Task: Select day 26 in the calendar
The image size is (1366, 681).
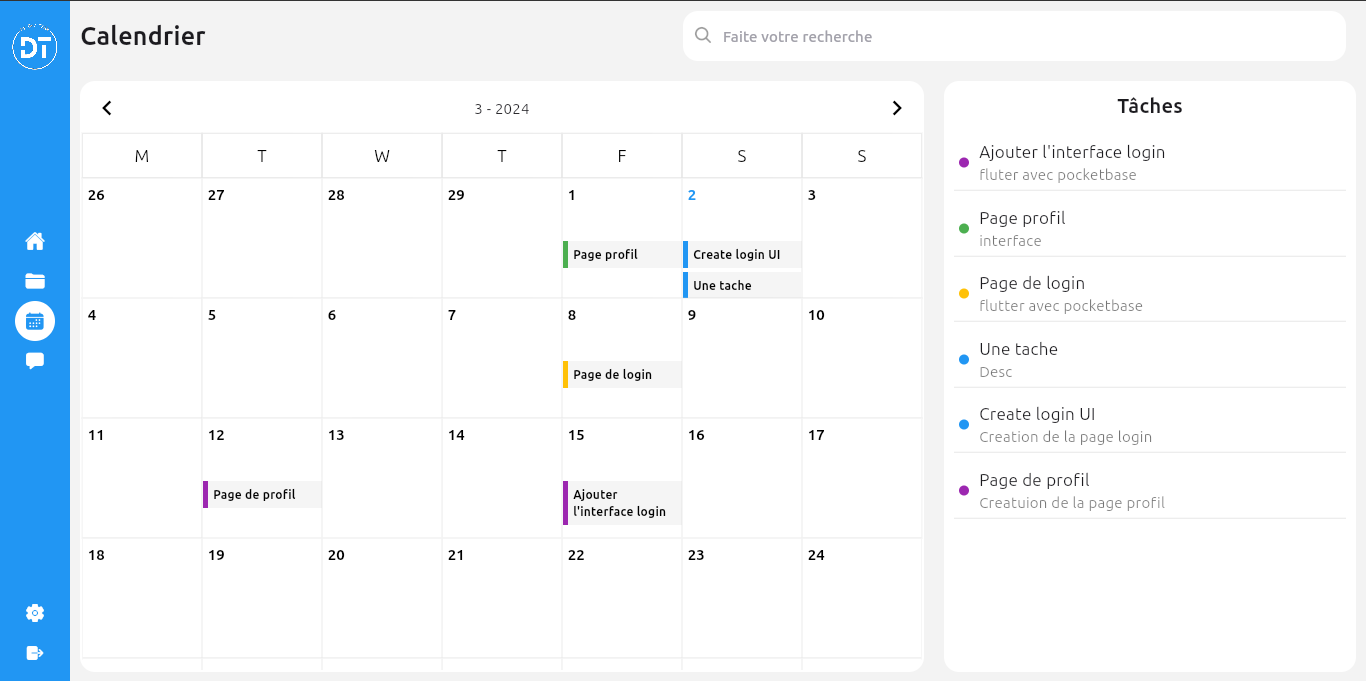Action: point(96,195)
